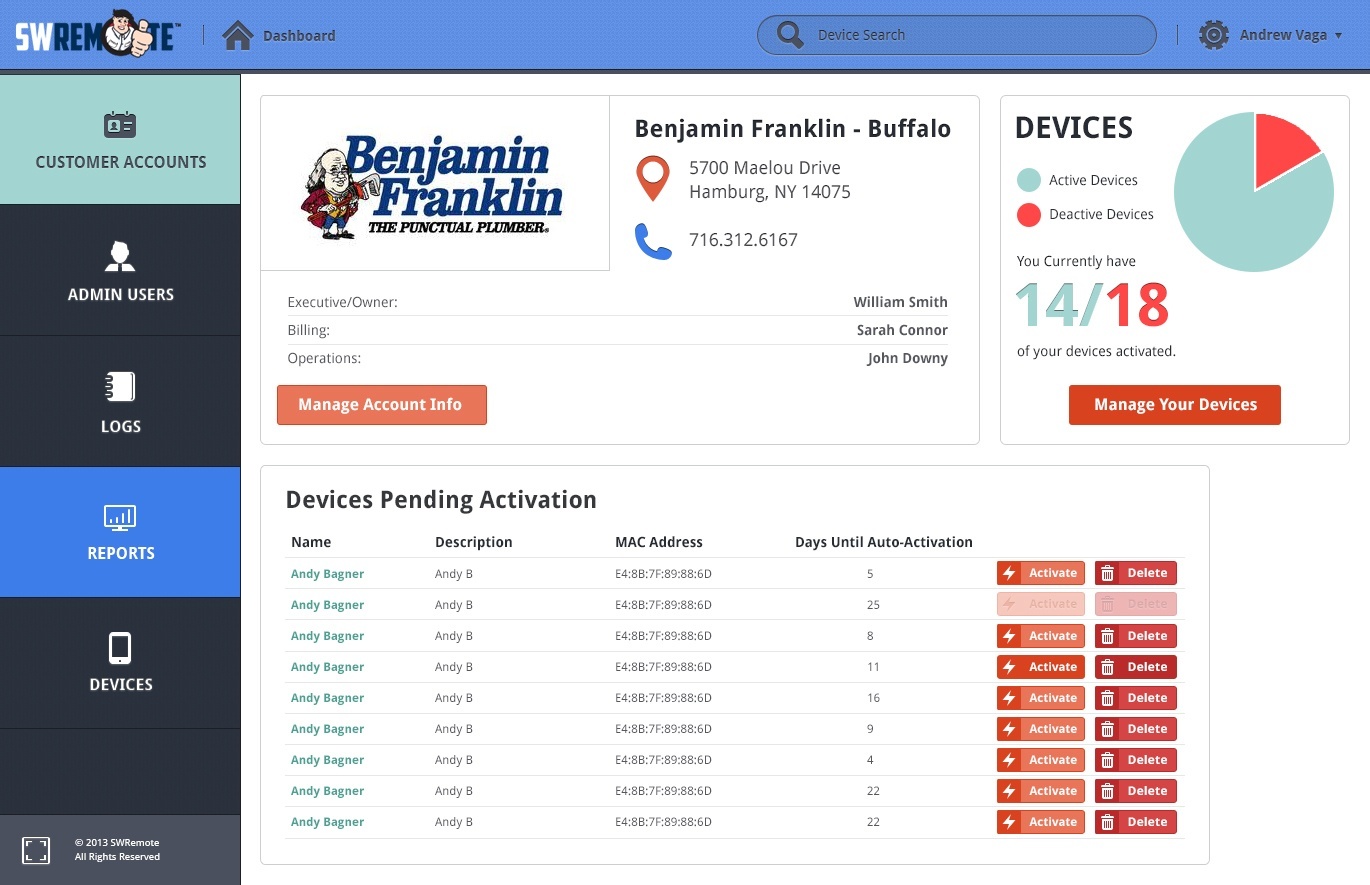Click the Name column header
The height and width of the screenshot is (885, 1370).
pos(311,542)
